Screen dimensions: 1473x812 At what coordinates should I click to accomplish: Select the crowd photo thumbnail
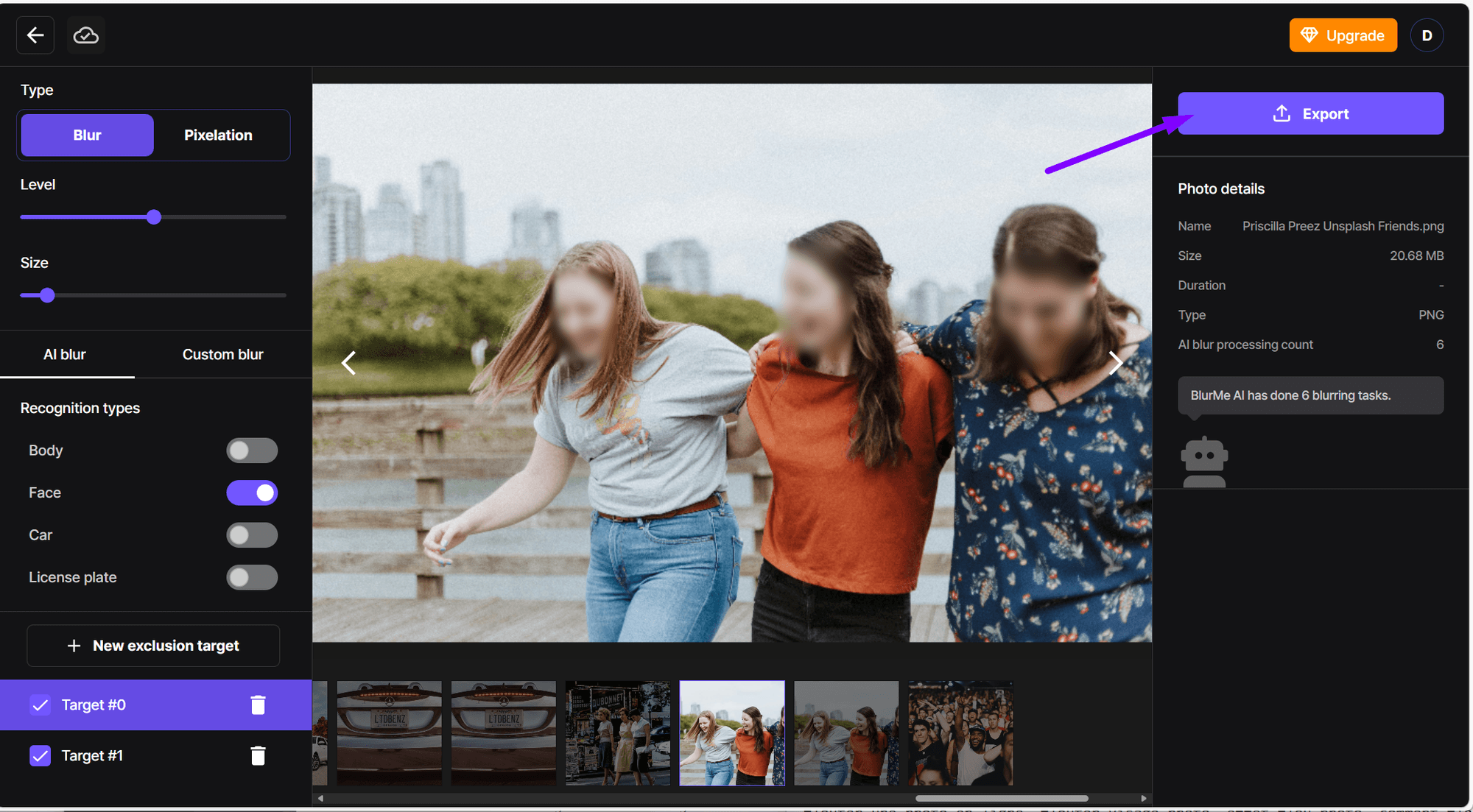click(x=960, y=733)
